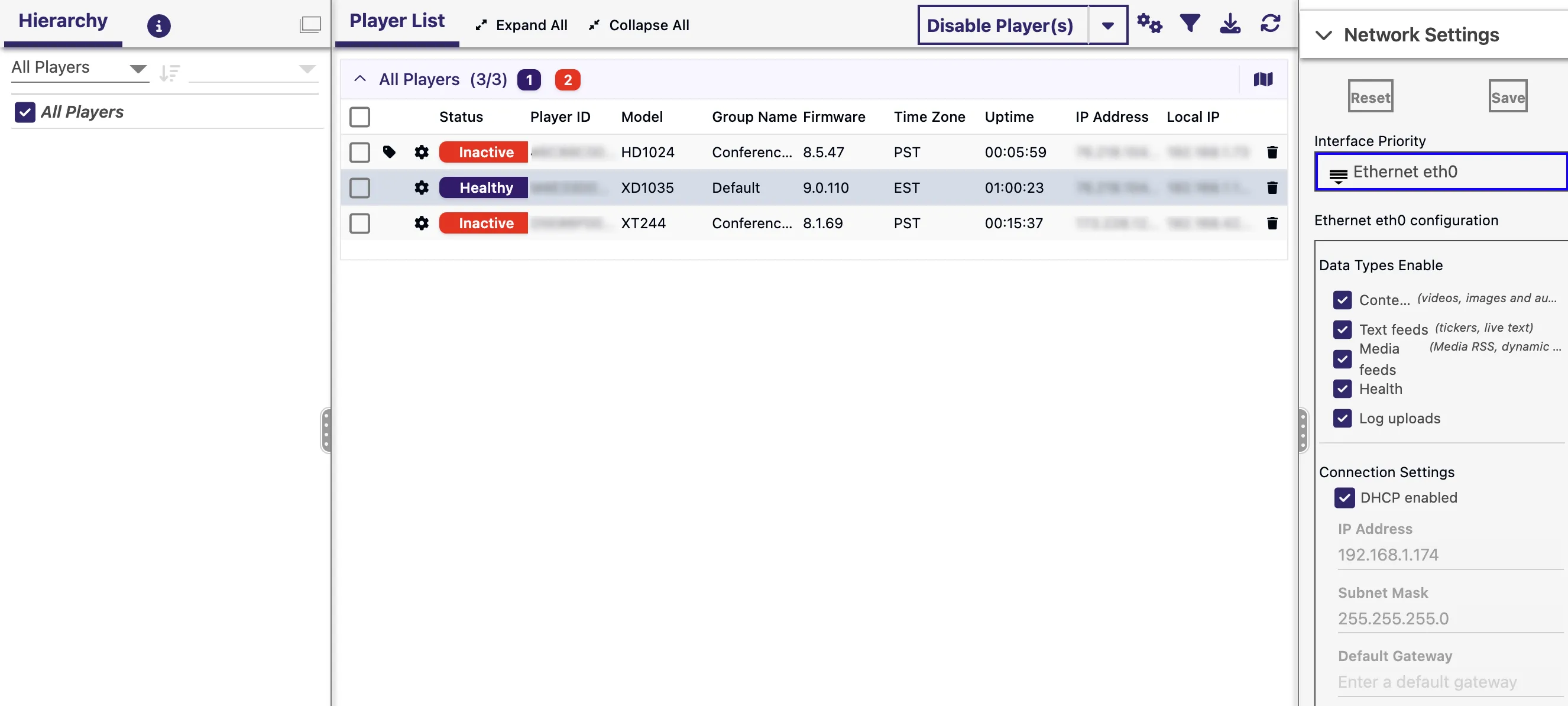The height and width of the screenshot is (706, 1568).
Task: Delete the XD1035 player
Action: [x=1272, y=187]
